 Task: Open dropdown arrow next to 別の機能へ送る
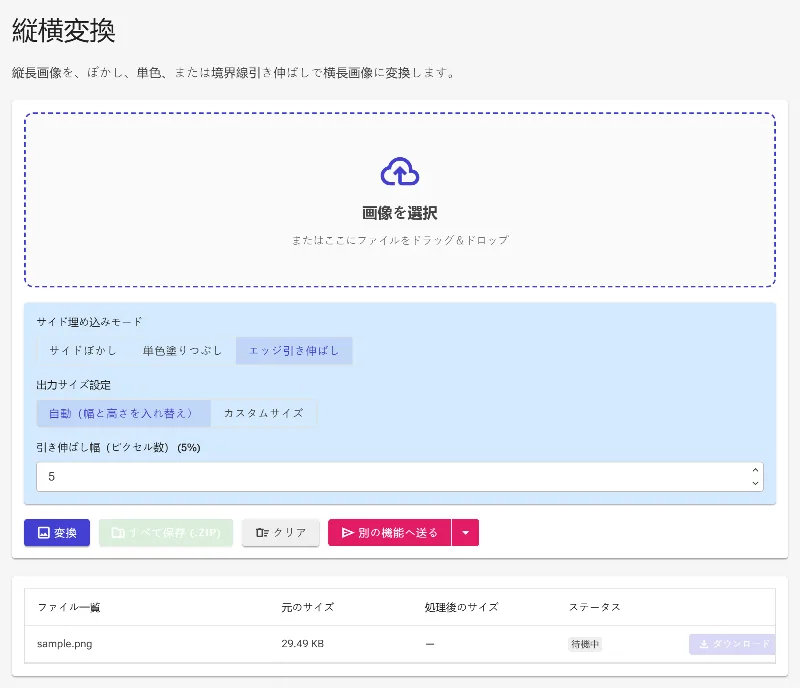point(465,533)
